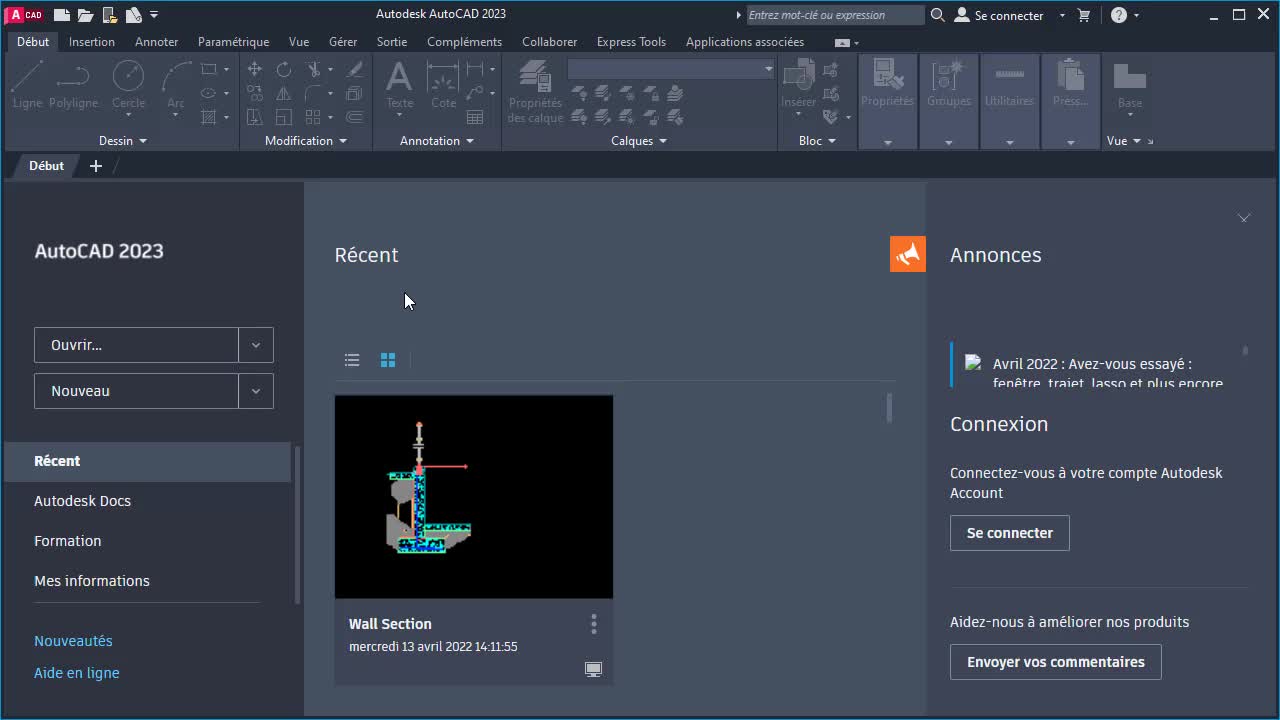Screen dimensions: 1280x720
Task: Expand the Modification panel
Action: tap(306, 141)
